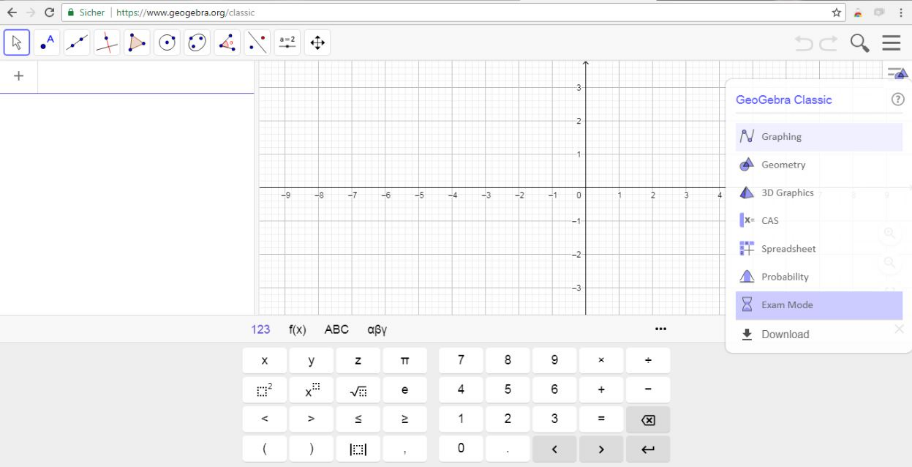Select the Line through two points tool
Screen dimensions: 912x467
pos(77,42)
